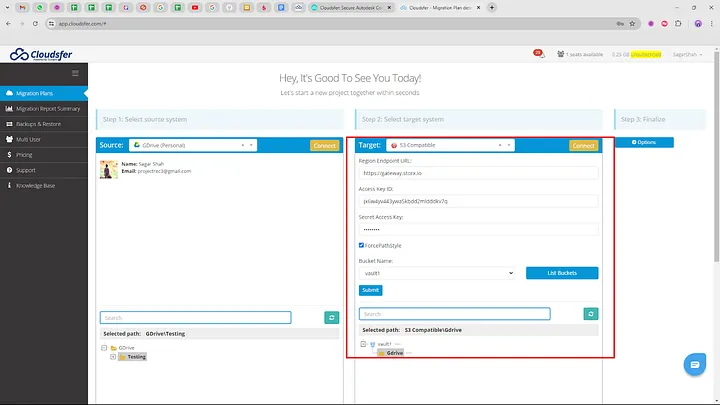This screenshot has width=720, height=405.
Task: Click the List Buckets button
Action: click(562, 273)
